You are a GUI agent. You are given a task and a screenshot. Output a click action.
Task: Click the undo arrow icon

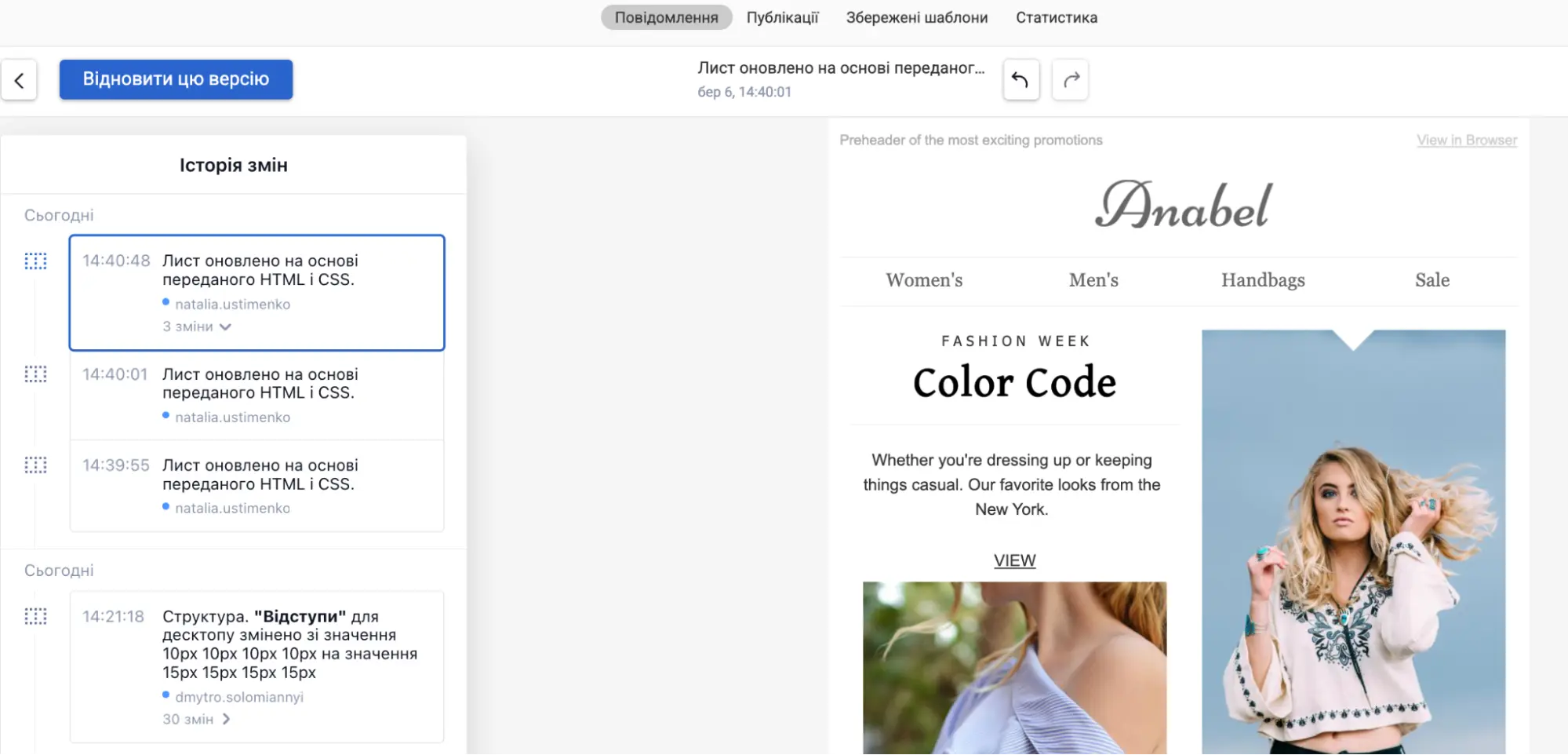[x=1020, y=80]
